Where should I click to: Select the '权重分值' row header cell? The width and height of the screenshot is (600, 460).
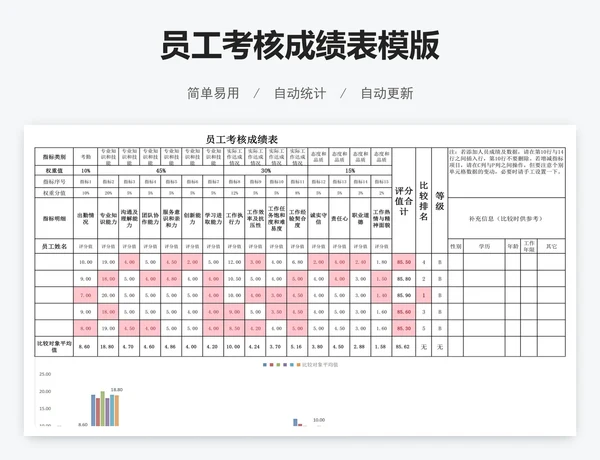click(54, 193)
